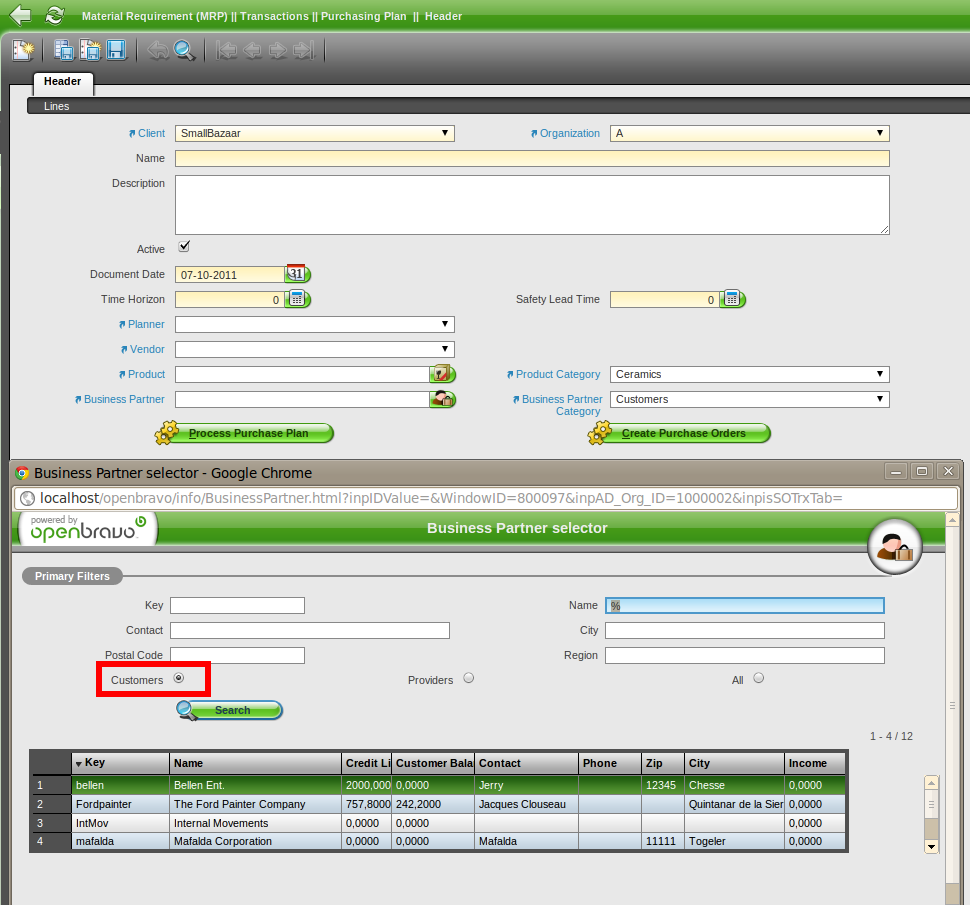Jump to the first record

[x=226, y=50]
